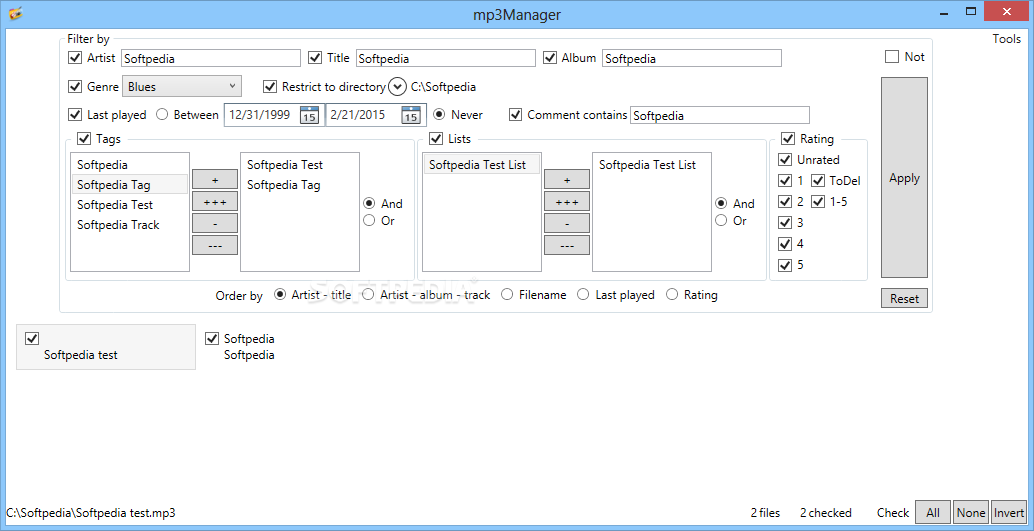
Task: Click the None check button
Action: point(971,513)
